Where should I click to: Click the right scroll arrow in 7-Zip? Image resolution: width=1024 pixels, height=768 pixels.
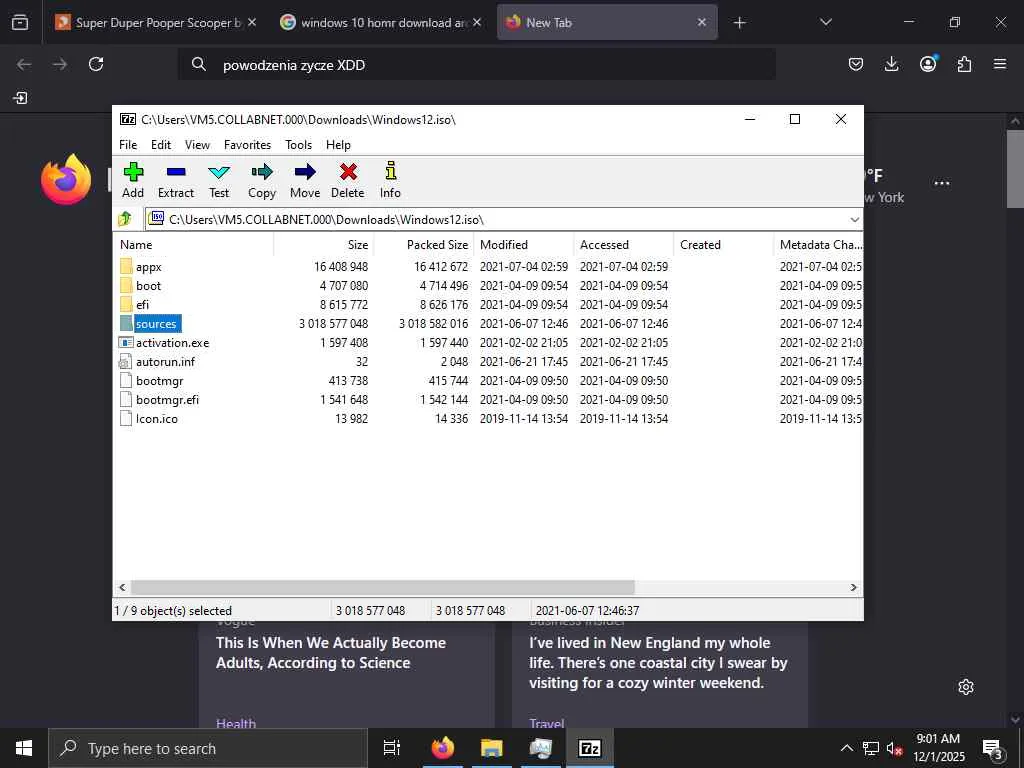(853, 587)
